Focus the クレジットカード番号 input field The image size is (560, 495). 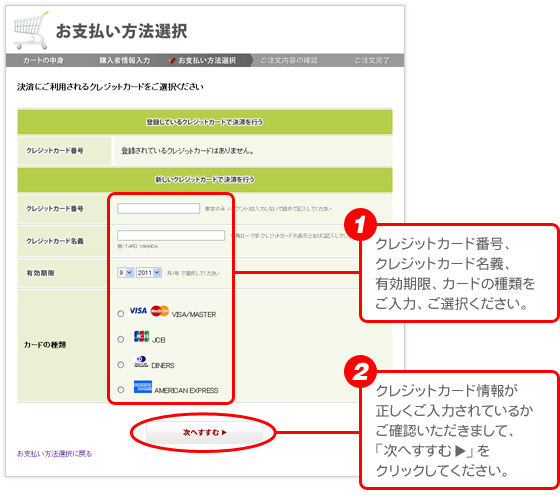pos(159,209)
